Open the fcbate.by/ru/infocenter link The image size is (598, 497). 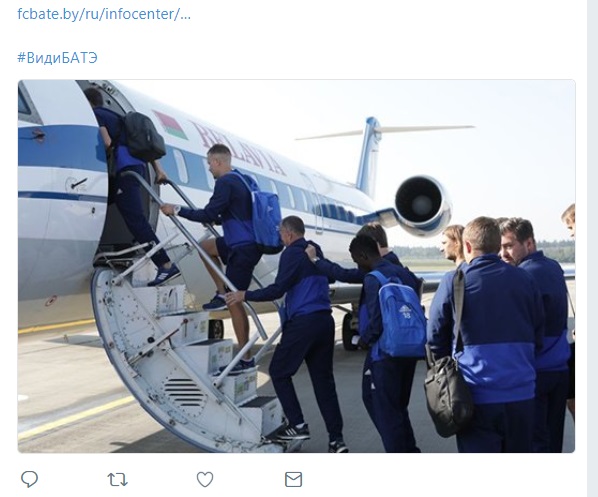click(x=104, y=14)
